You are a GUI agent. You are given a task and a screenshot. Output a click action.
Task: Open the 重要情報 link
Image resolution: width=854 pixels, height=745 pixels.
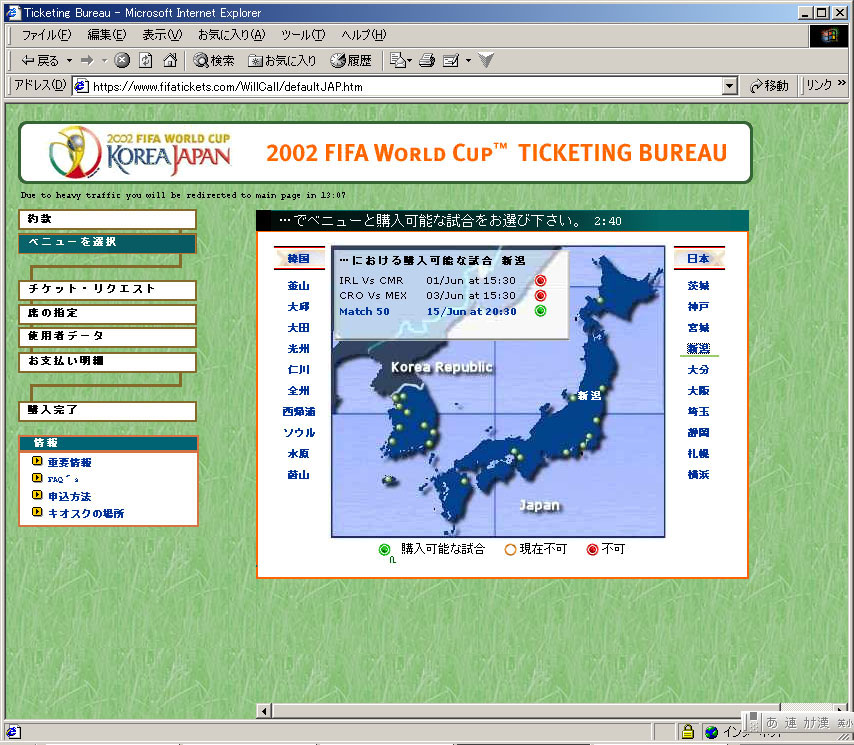pyautogui.click(x=70, y=462)
